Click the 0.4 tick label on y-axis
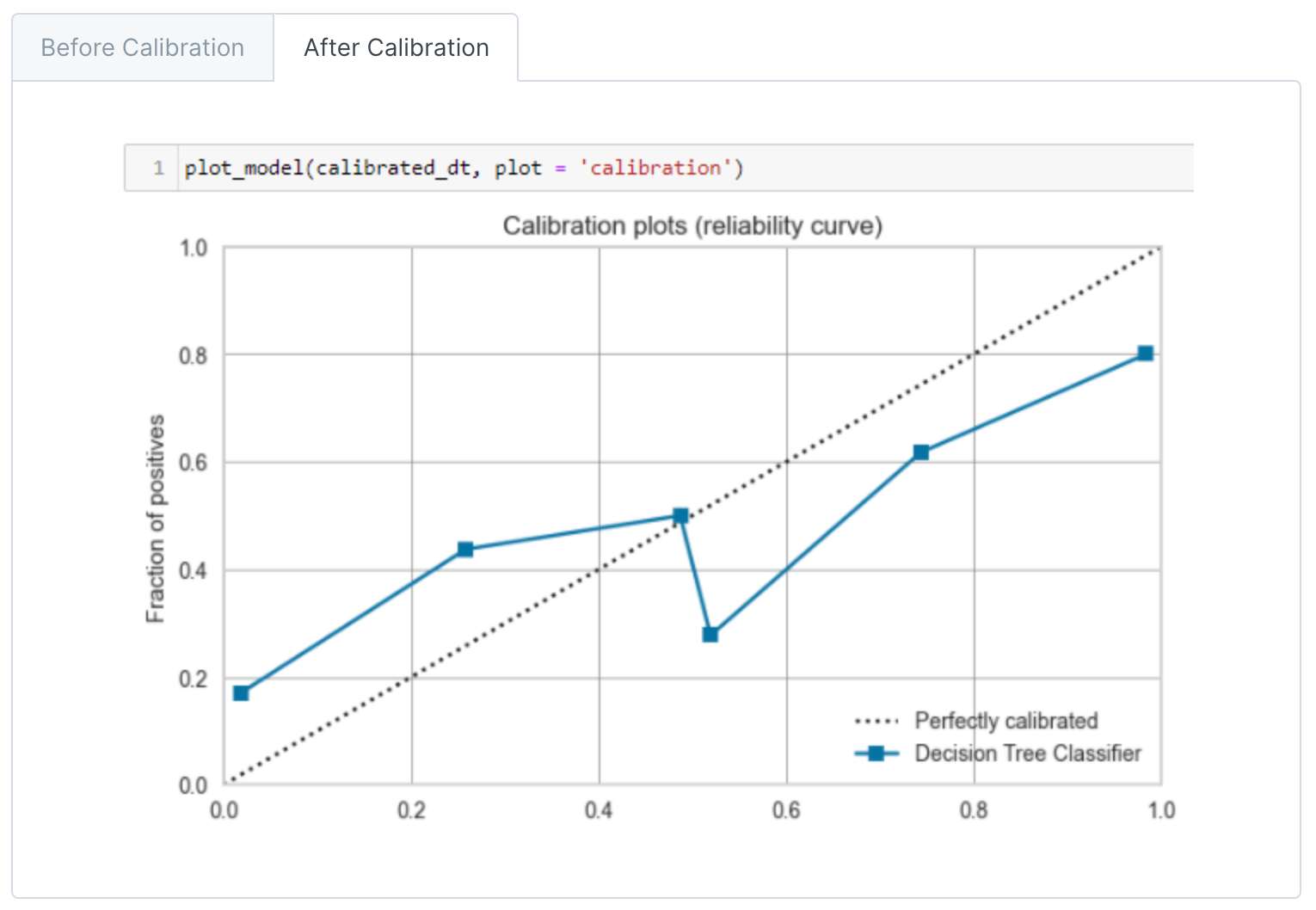This screenshot has height=910, width=1316. point(194,571)
